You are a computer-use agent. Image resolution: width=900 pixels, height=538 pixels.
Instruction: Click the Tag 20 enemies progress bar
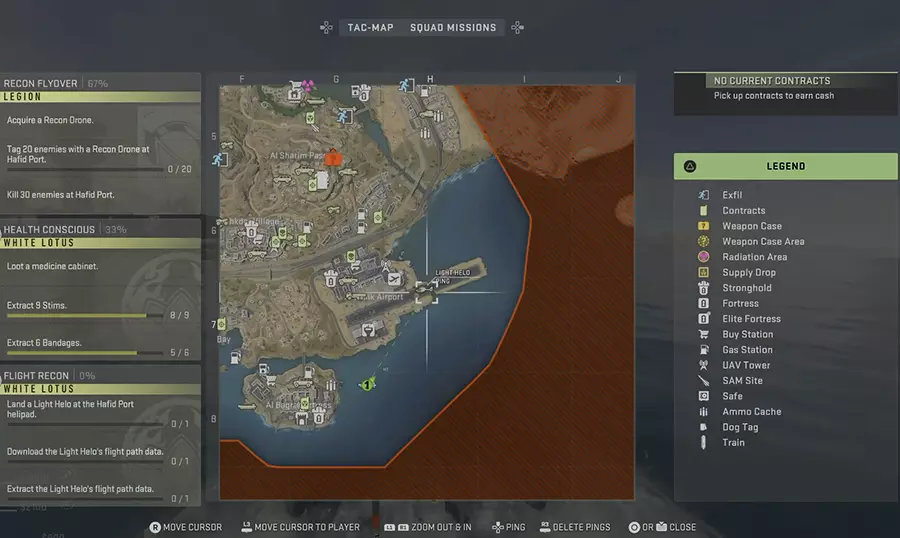click(x=84, y=170)
